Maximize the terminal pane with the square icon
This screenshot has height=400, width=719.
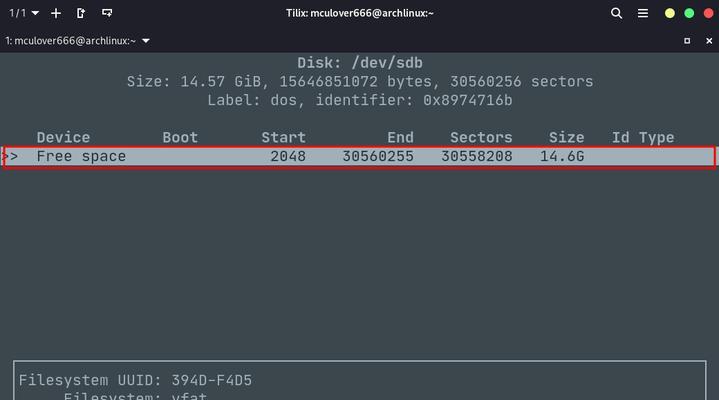(687, 41)
